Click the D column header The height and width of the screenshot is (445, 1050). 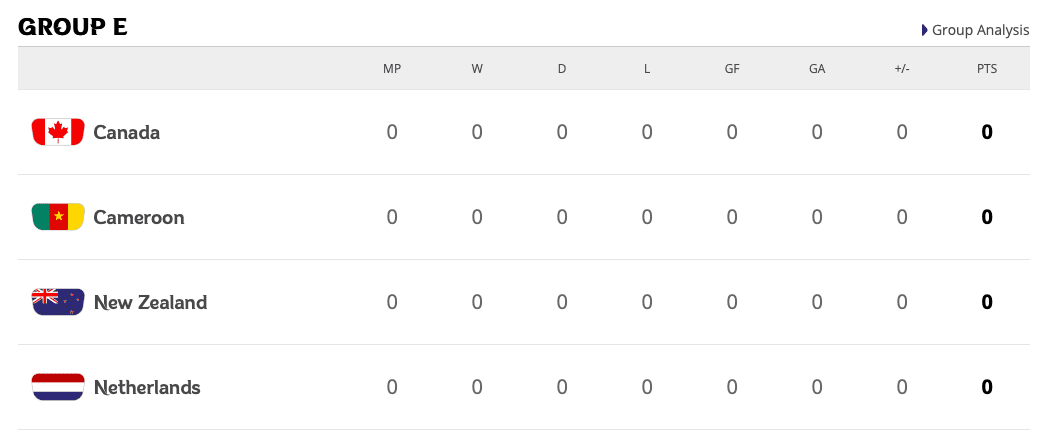(562, 69)
